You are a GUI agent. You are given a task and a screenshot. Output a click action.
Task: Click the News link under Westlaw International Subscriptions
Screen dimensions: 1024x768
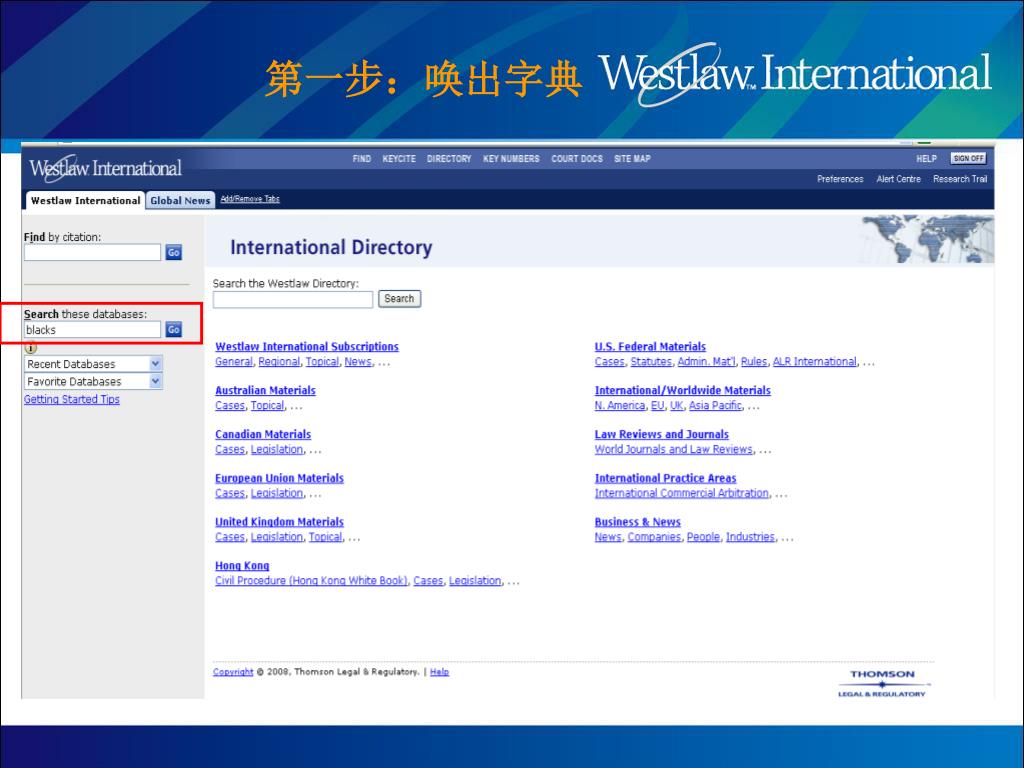[358, 362]
